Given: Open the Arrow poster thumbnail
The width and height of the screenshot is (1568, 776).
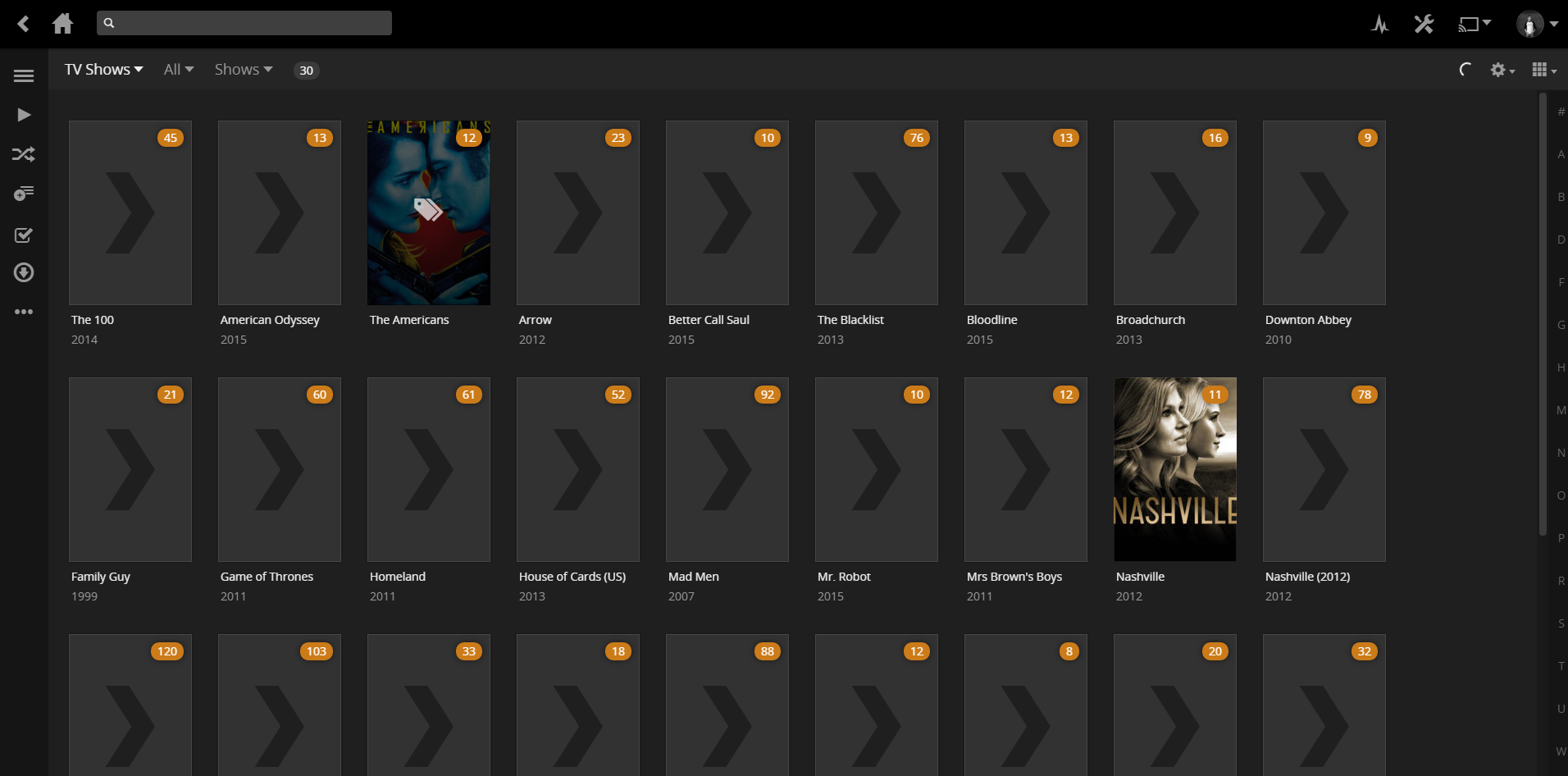Looking at the screenshot, I should pyautogui.click(x=578, y=212).
